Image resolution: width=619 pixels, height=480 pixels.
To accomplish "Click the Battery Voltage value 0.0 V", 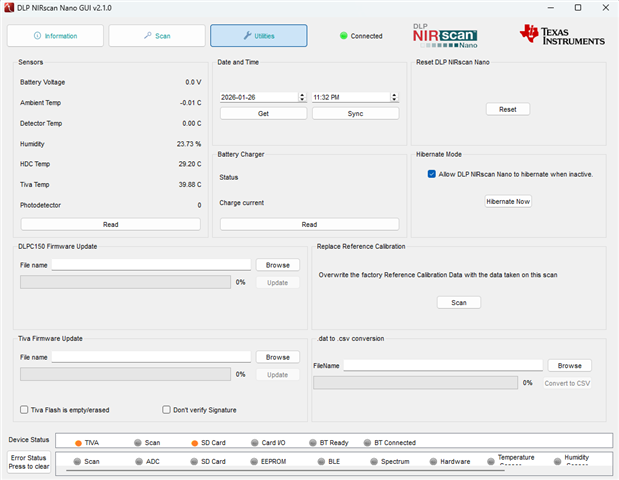I will [193, 82].
